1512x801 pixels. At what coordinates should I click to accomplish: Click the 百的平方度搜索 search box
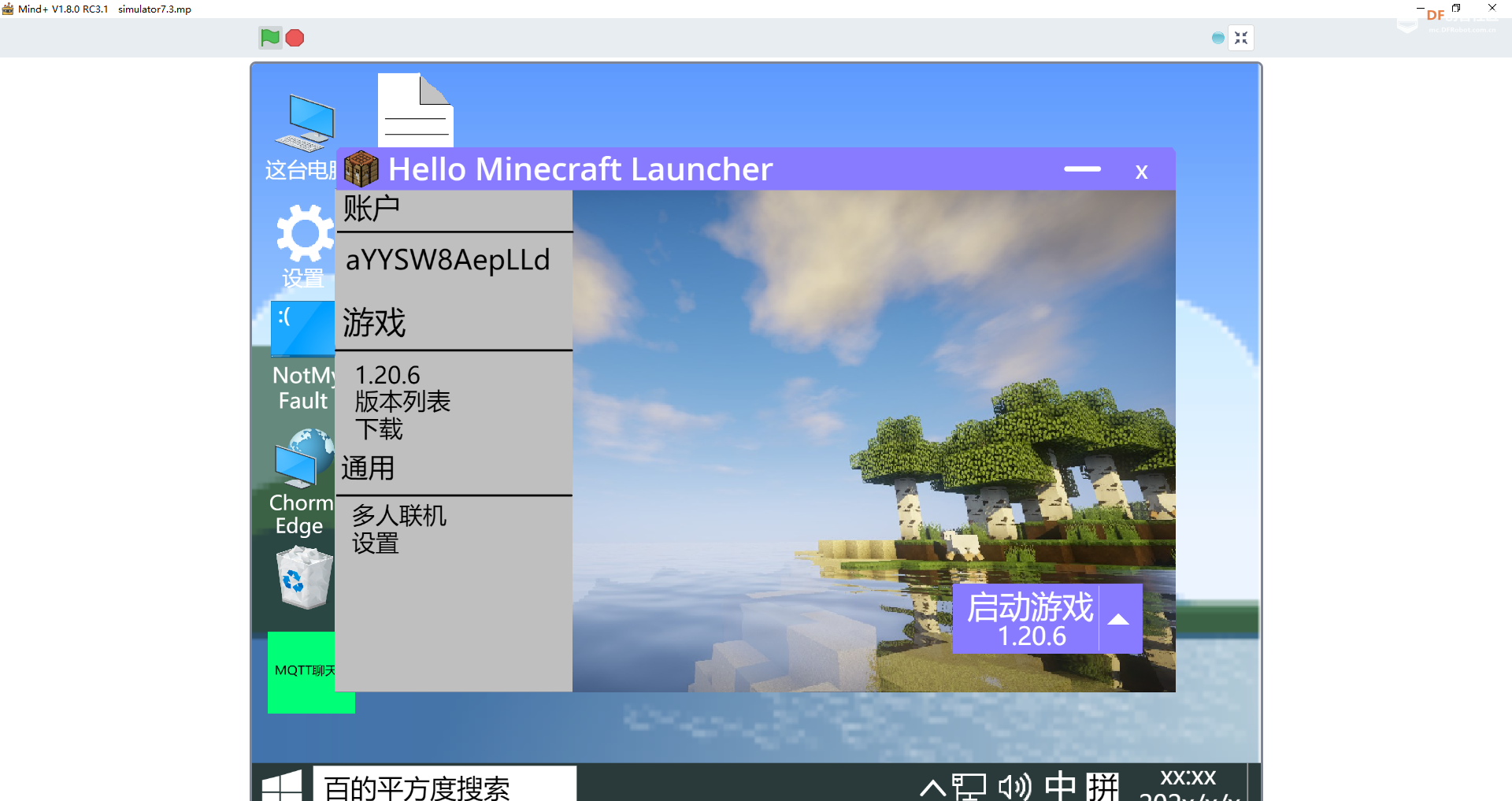(x=445, y=784)
